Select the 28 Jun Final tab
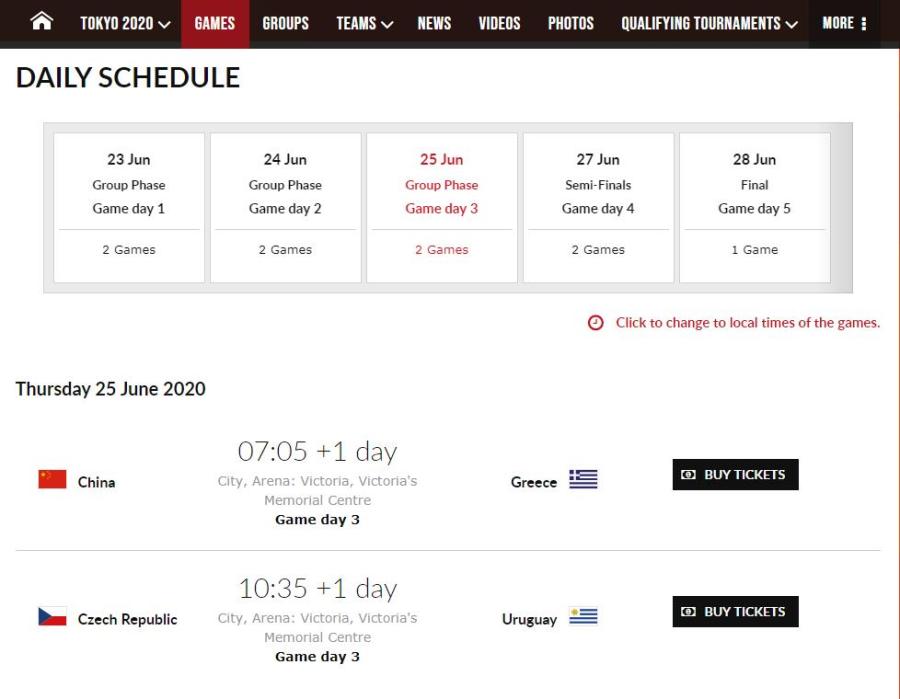Viewport: 900px width, 699px height. coord(754,207)
